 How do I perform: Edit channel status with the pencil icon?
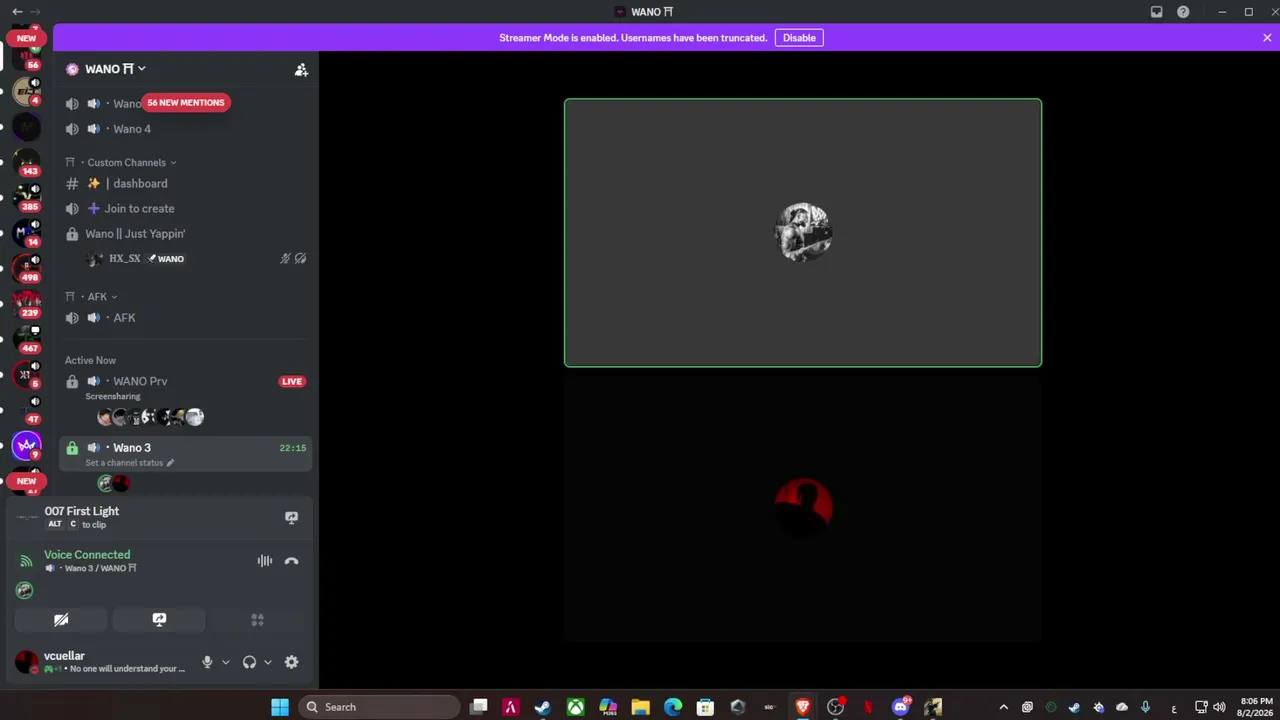click(x=170, y=463)
